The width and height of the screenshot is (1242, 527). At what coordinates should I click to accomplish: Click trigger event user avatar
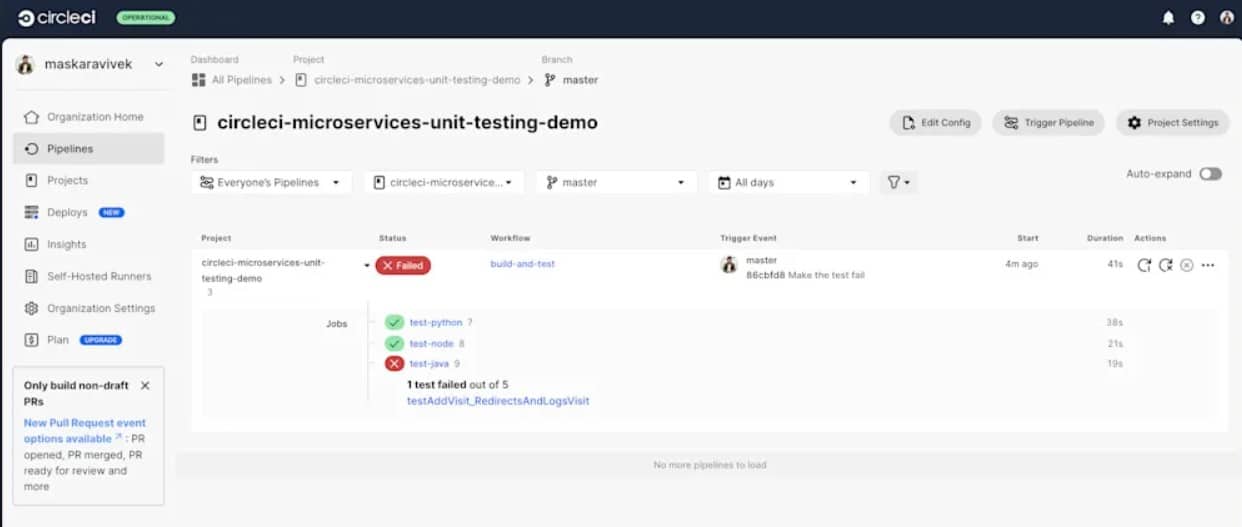(729, 265)
